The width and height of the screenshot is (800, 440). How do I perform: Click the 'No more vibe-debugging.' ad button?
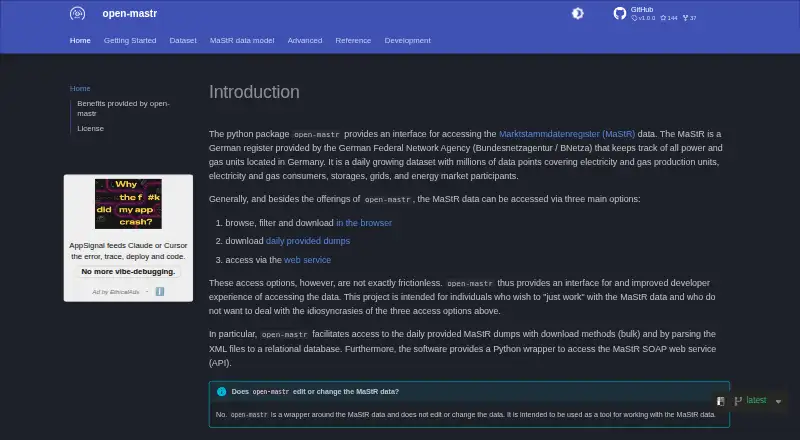[128, 272]
